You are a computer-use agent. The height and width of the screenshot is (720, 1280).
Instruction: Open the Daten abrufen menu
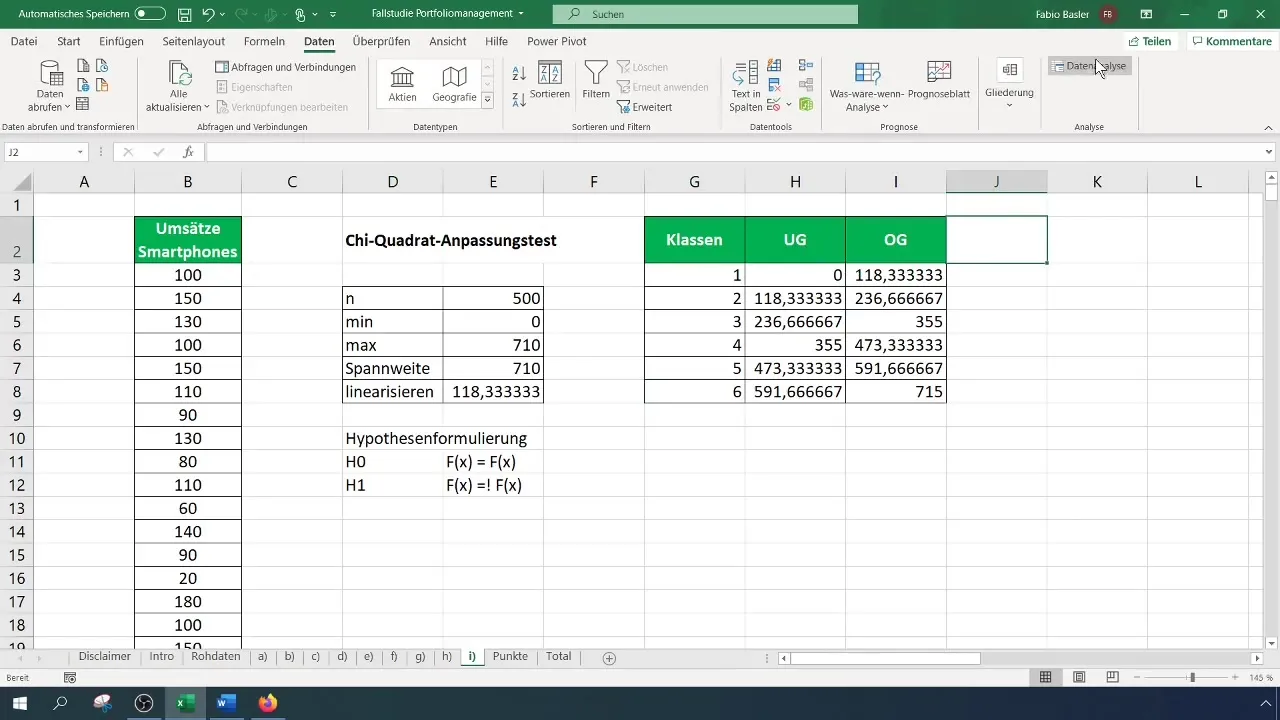click(x=49, y=87)
